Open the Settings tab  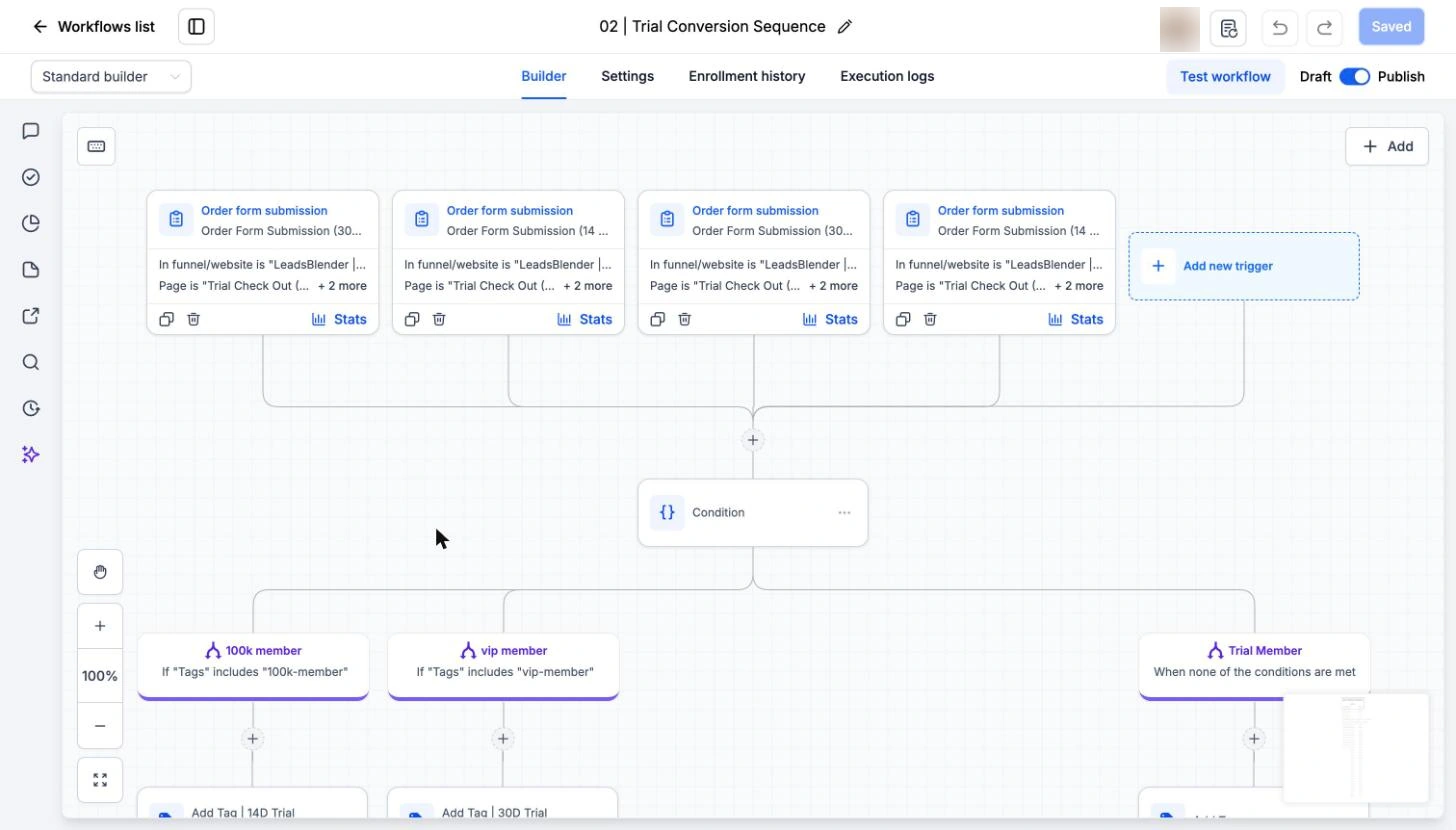coord(627,77)
